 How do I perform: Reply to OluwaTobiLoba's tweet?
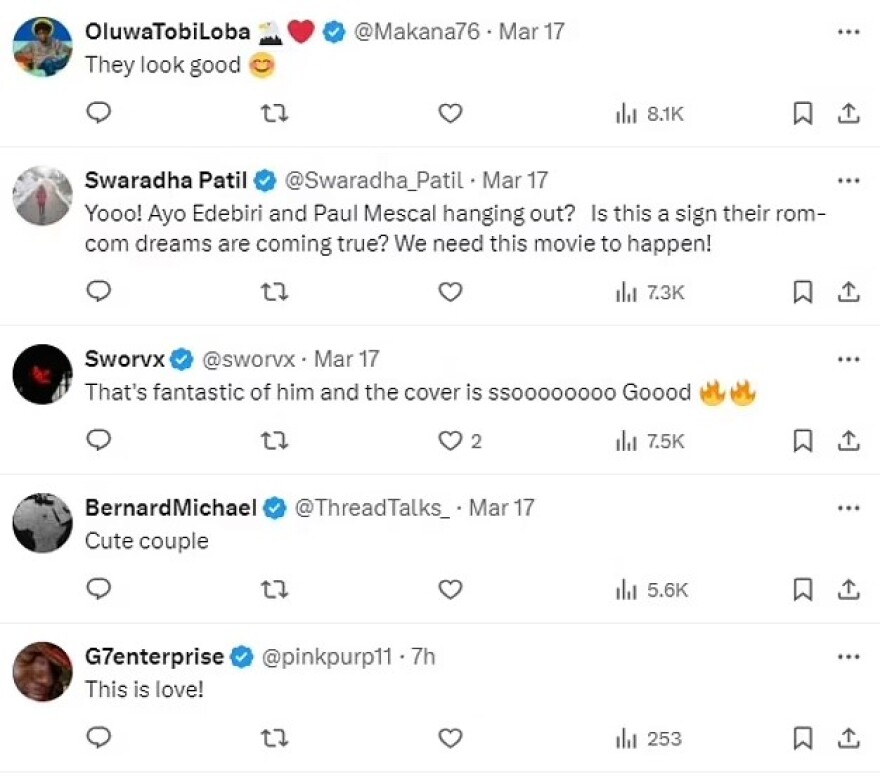tap(98, 114)
